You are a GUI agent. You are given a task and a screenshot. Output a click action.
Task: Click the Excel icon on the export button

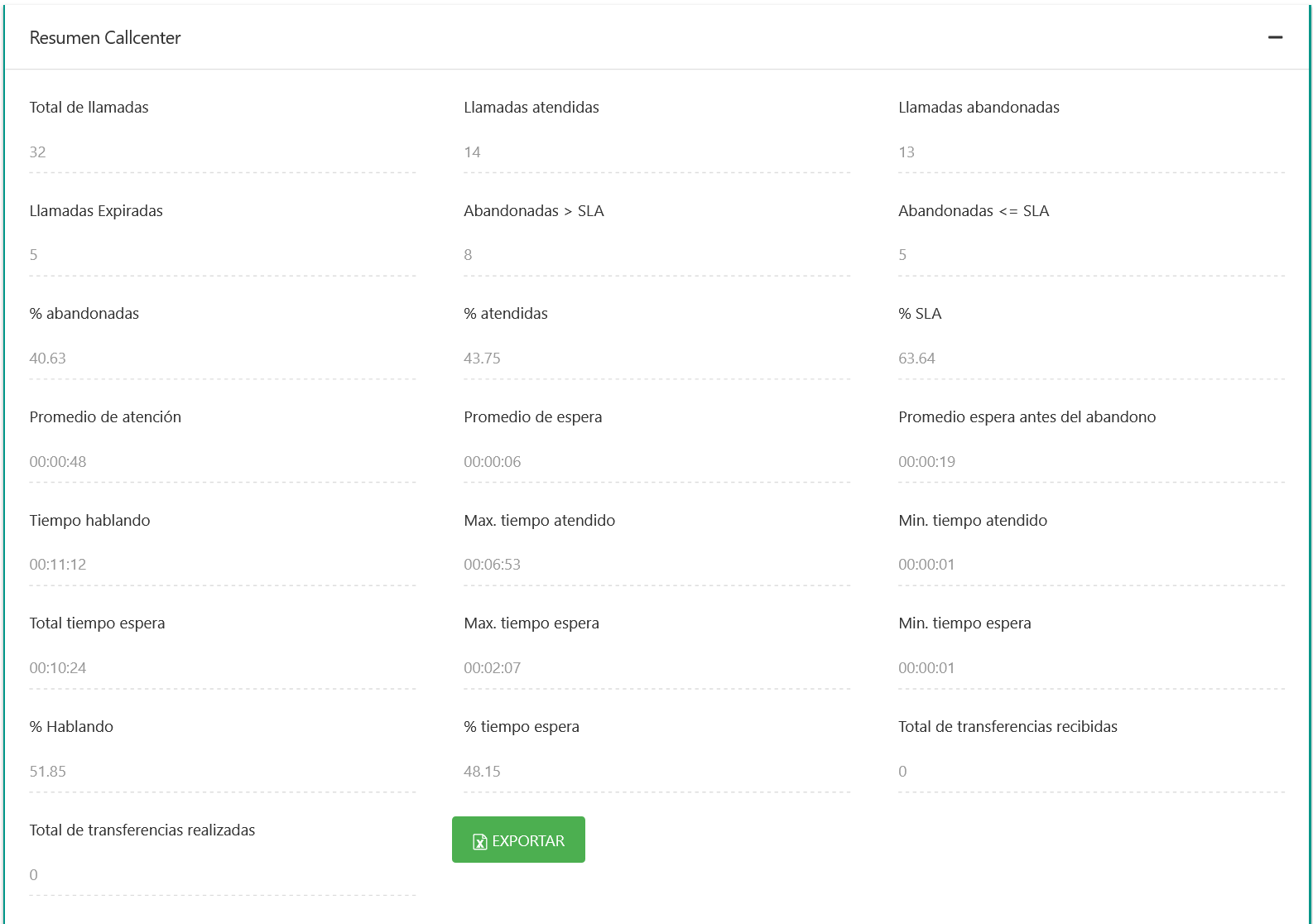tap(479, 841)
